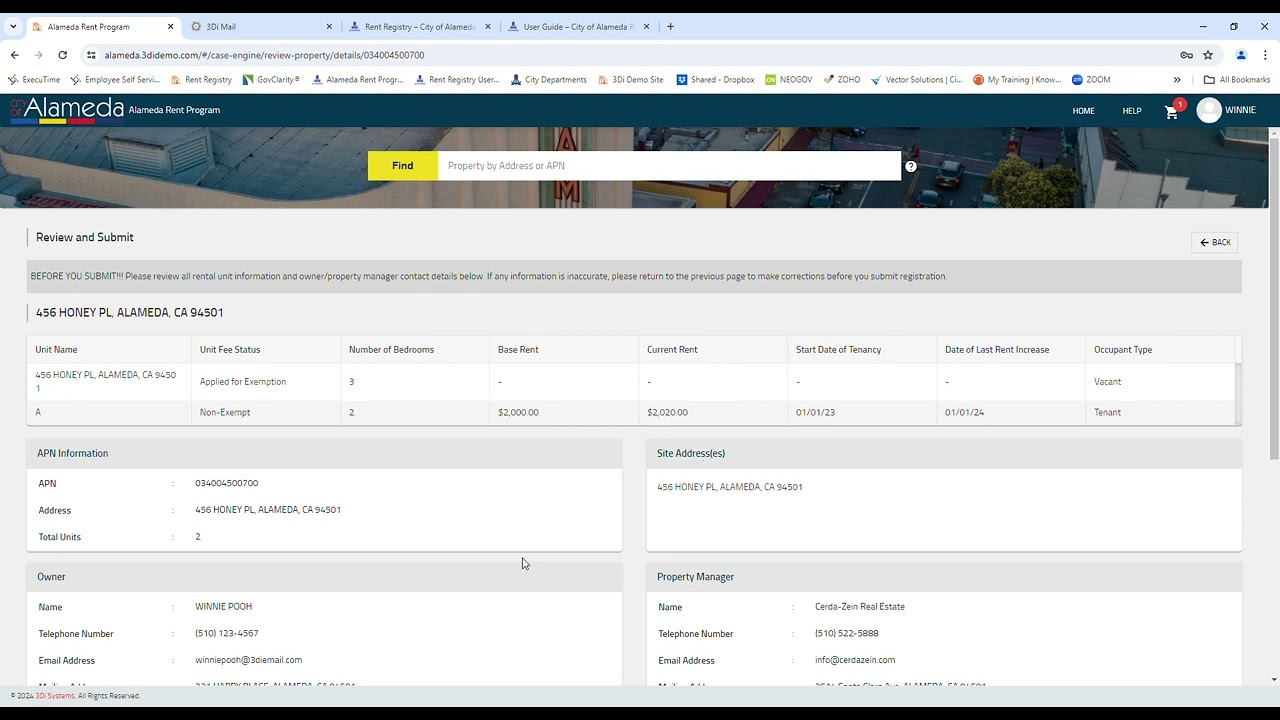View site information icon in address bar
The width and height of the screenshot is (1280, 720).
[x=91, y=55]
